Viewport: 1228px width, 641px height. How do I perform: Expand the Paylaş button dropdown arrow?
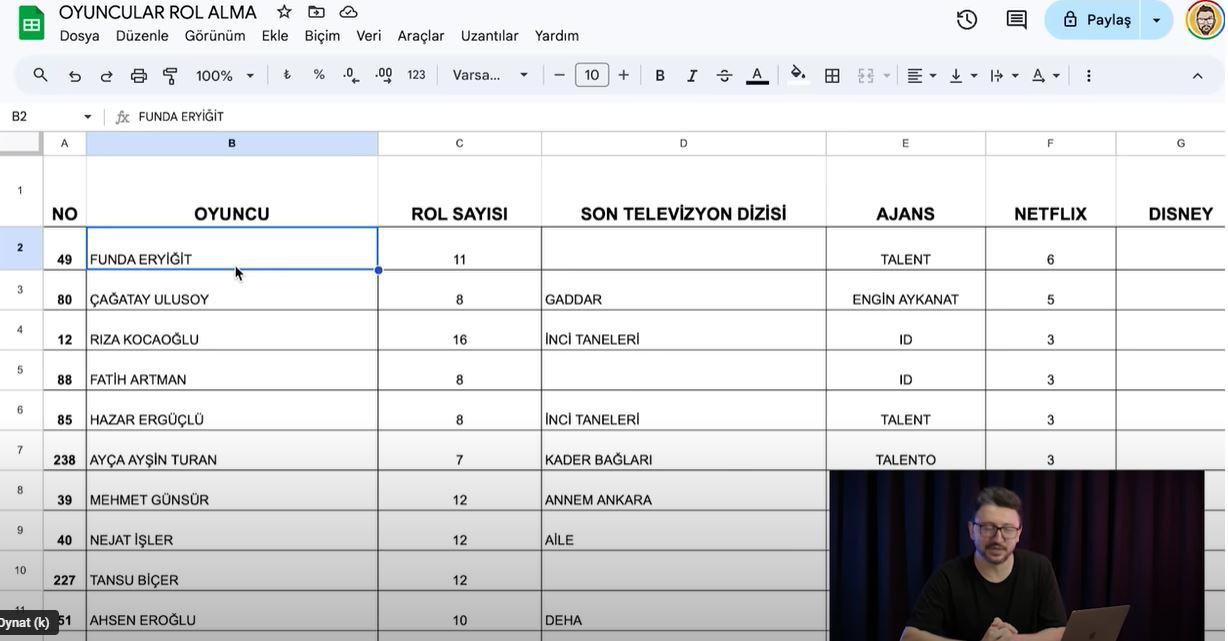point(1157,20)
